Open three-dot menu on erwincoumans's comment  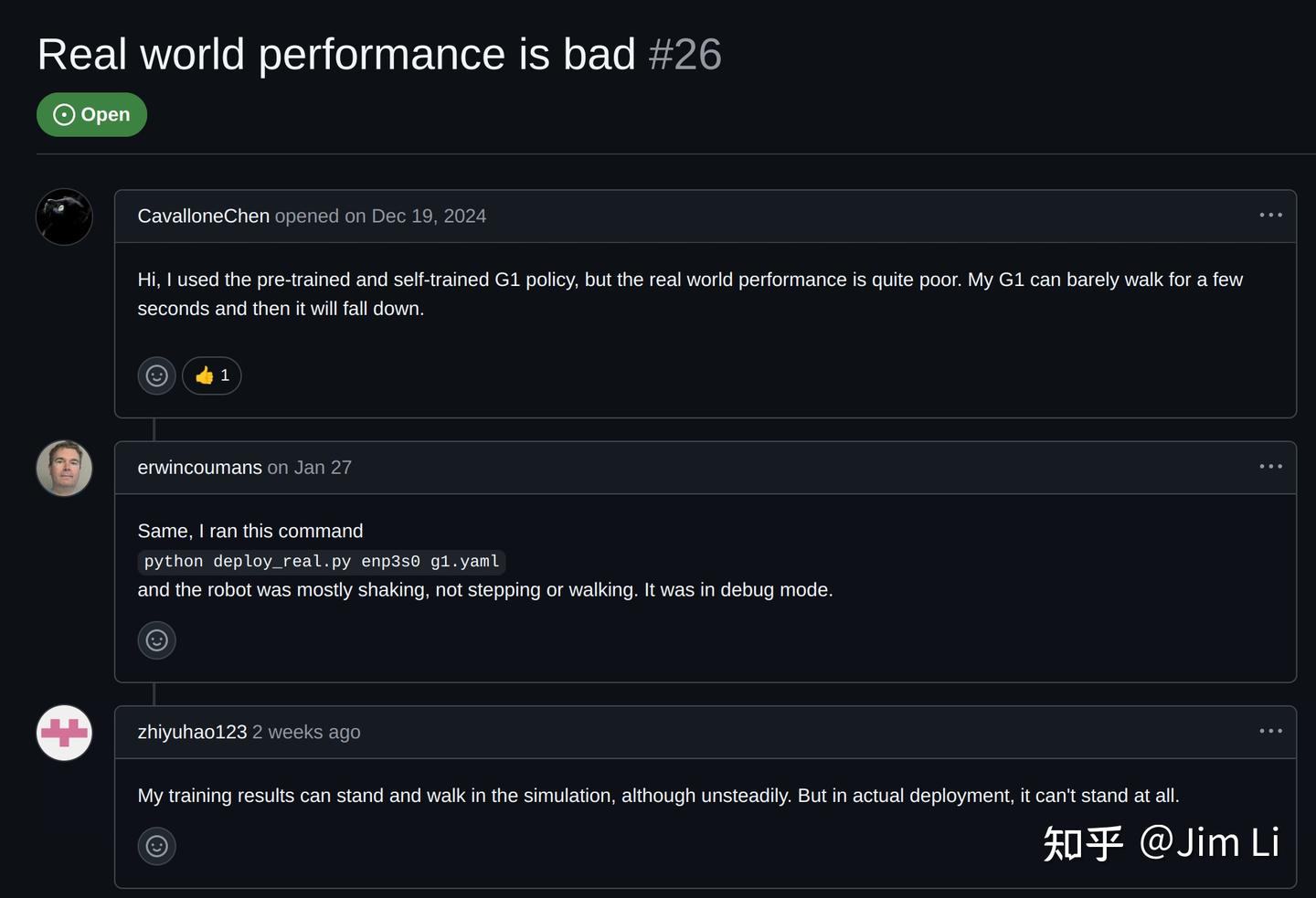(1270, 467)
